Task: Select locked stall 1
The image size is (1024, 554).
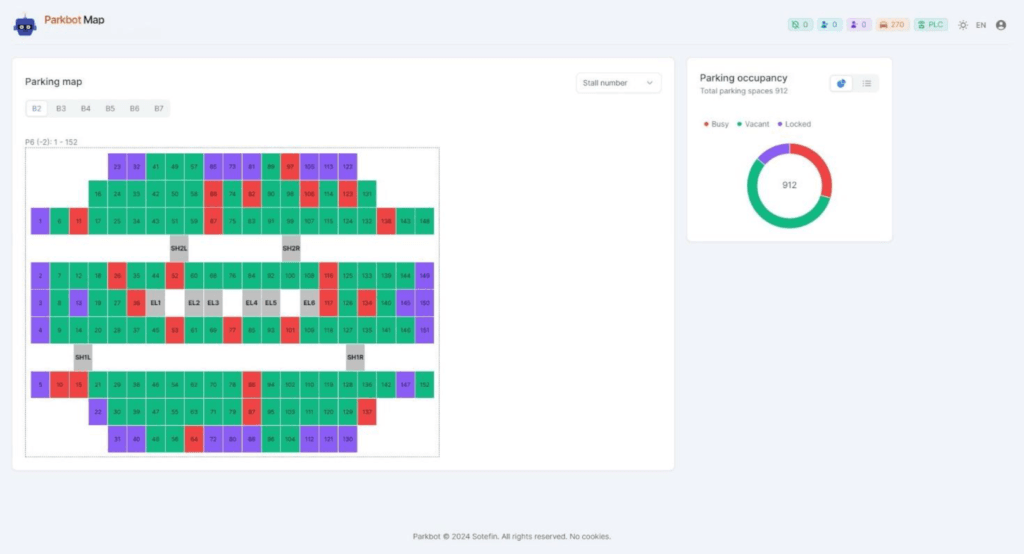Action: (x=40, y=221)
